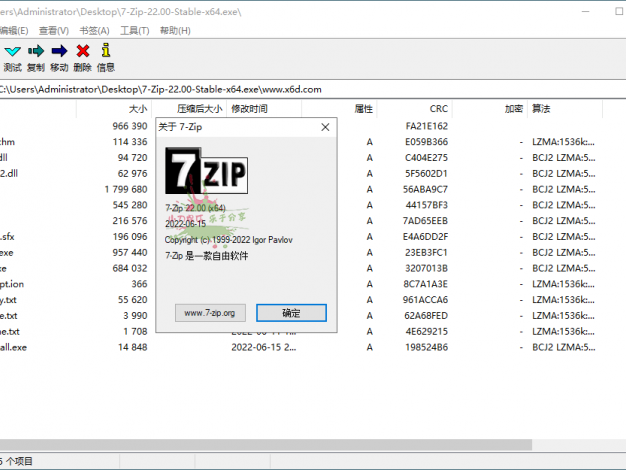
Task: Select size value 545 280
Action: tap(130, 205)
